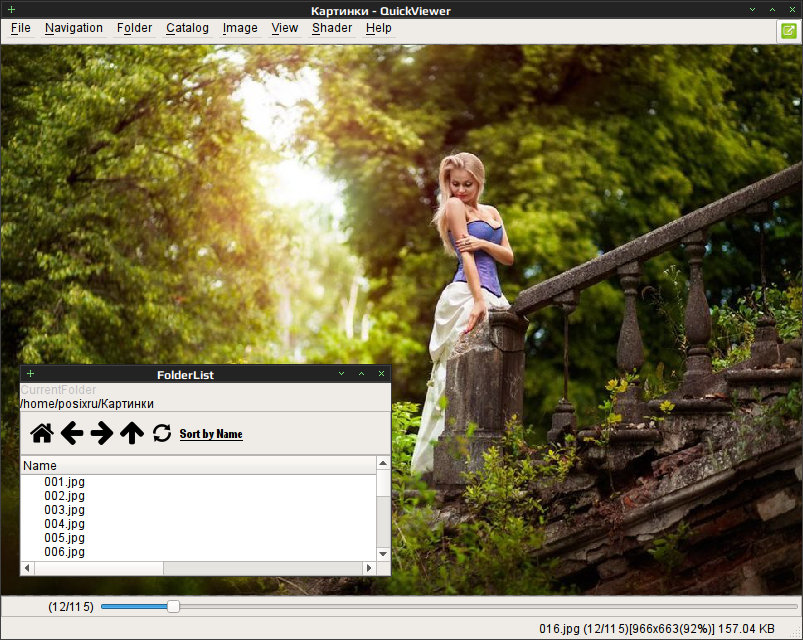Screen dimensions: 803x640
Task: Click the file list scroll-down arrow
Action: [x=383, y=554]
